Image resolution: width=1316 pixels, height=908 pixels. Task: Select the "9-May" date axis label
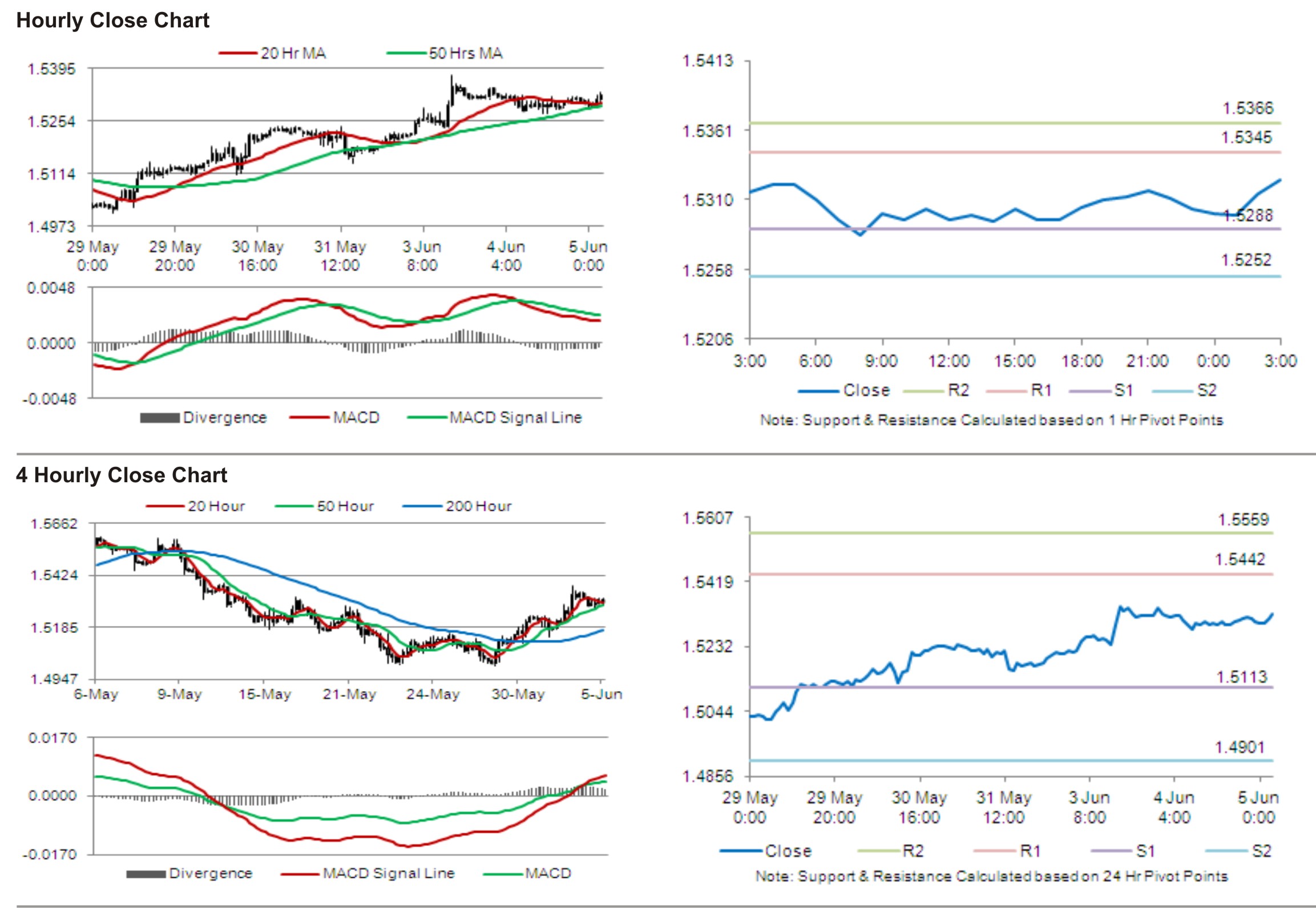click(180, 695)
